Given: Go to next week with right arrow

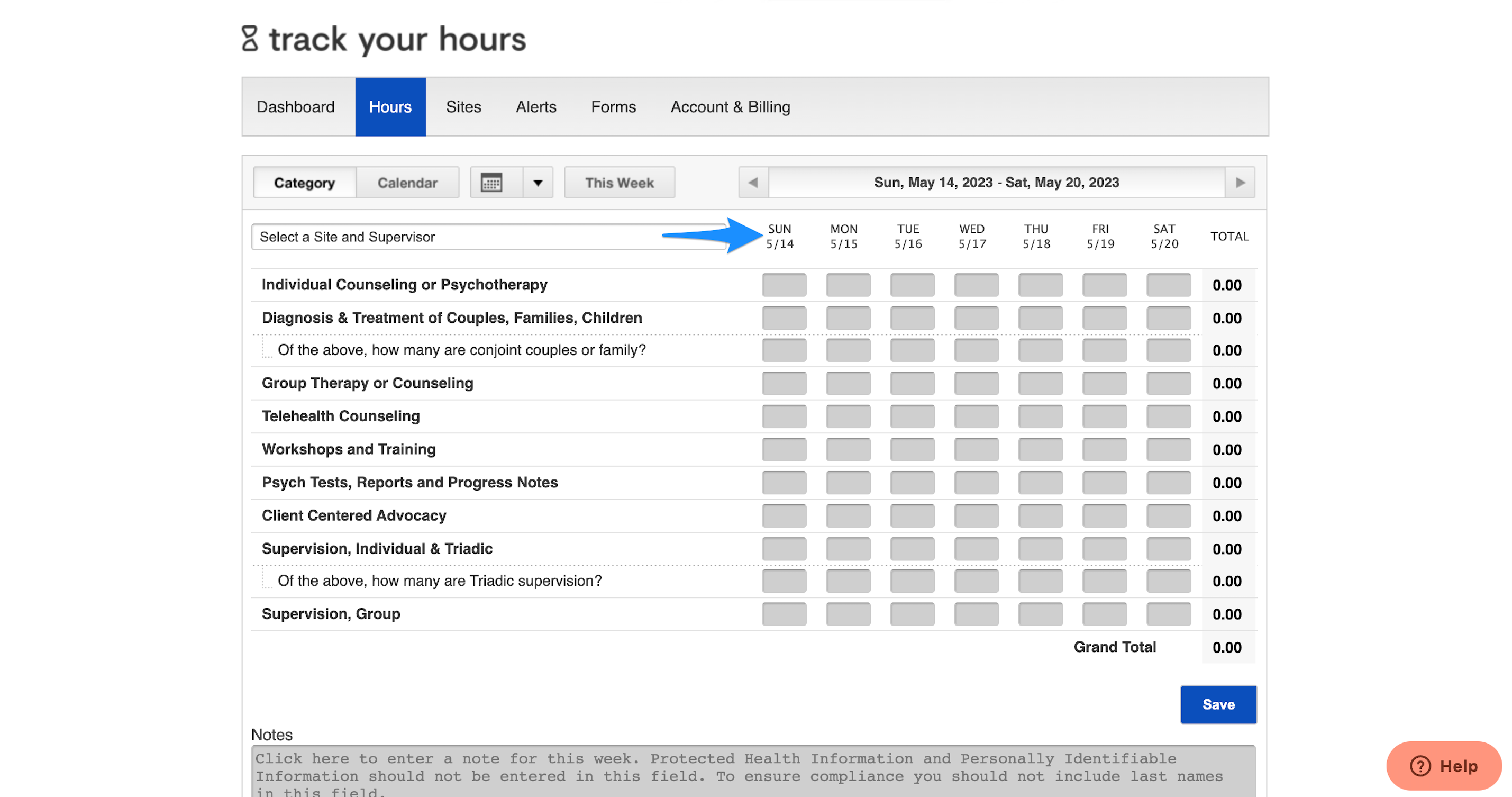Looking at the screenshot, I should [1240, 183].
